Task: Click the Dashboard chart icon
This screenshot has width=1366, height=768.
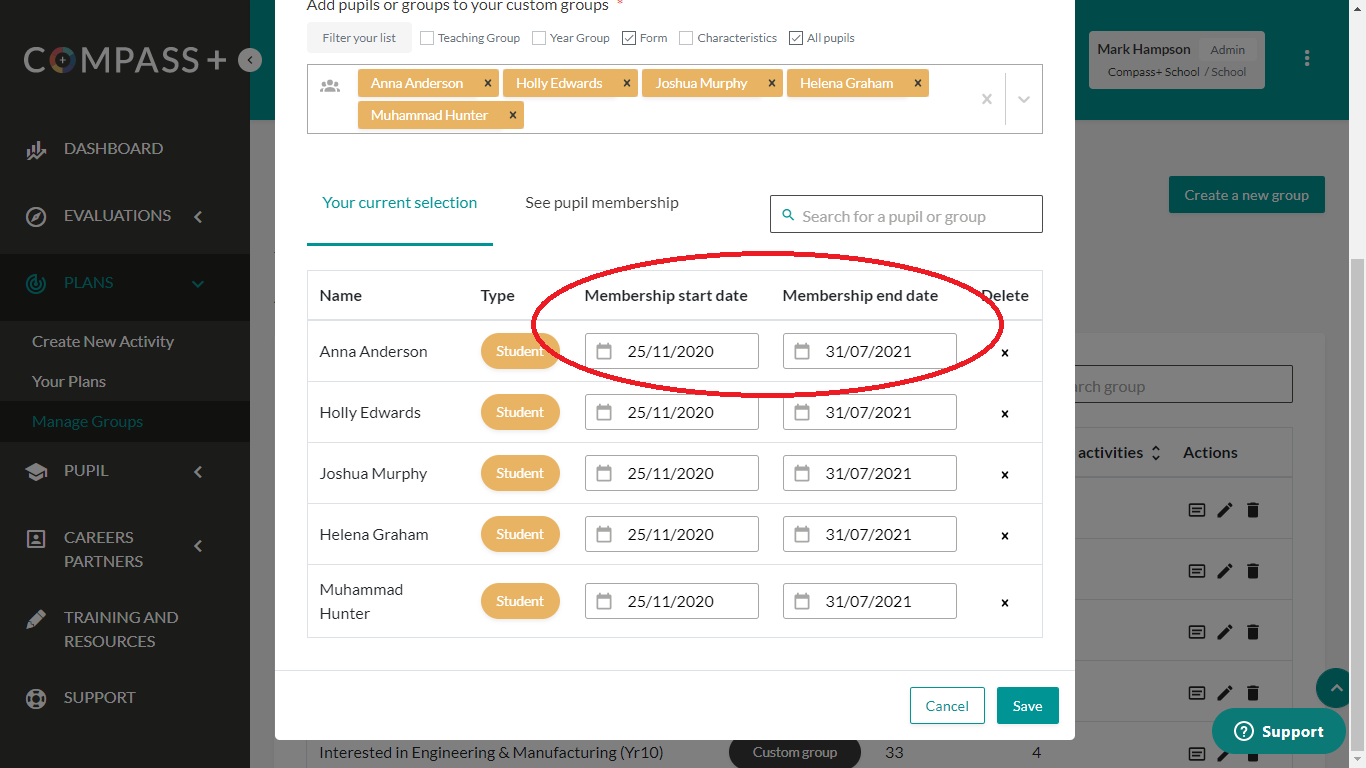Action: point(36,150)
